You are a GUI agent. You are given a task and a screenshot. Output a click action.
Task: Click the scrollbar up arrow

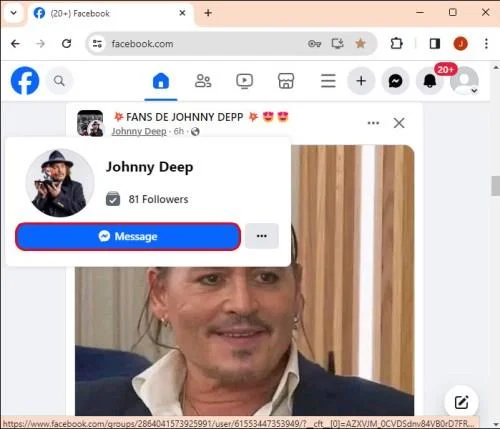(496, 67)
